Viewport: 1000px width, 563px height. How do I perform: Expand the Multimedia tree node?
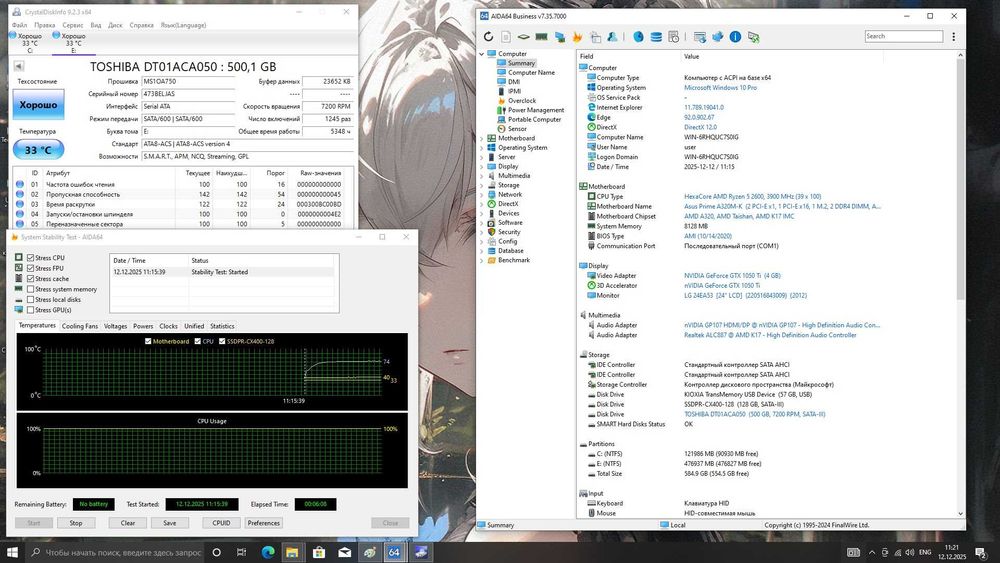[x=482, y=175]
